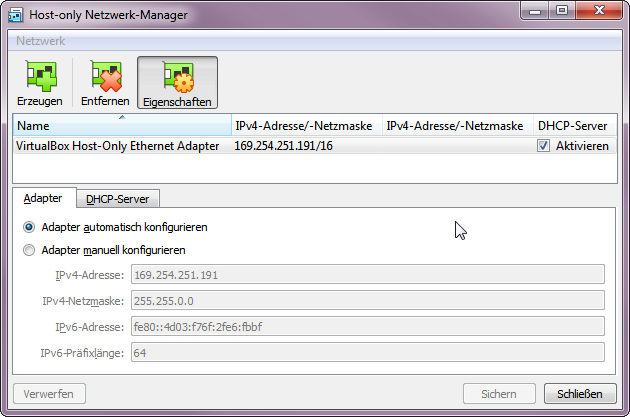Image resolution: width=630 pixels, height=417 pixels.
Task: Click the Verwerfen button
Action: (x=49, y=394)
